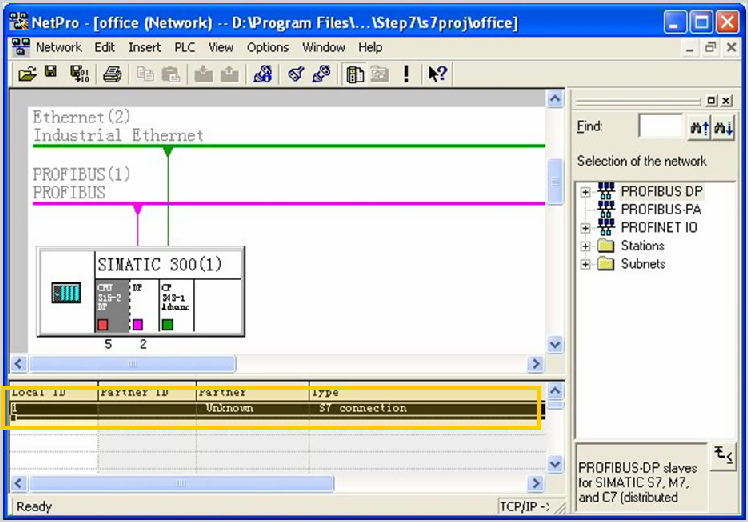Open the Edit menu
The width and height of the screenshot is (748, 522).
(x=104, y=48)
